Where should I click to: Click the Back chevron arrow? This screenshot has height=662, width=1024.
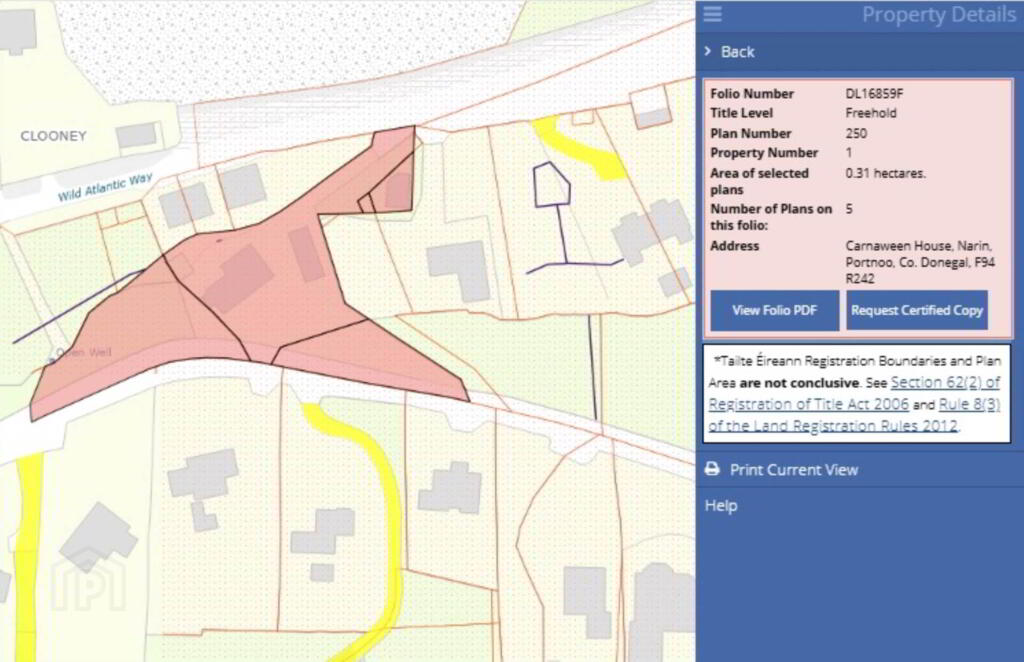[x=707, y=51]
